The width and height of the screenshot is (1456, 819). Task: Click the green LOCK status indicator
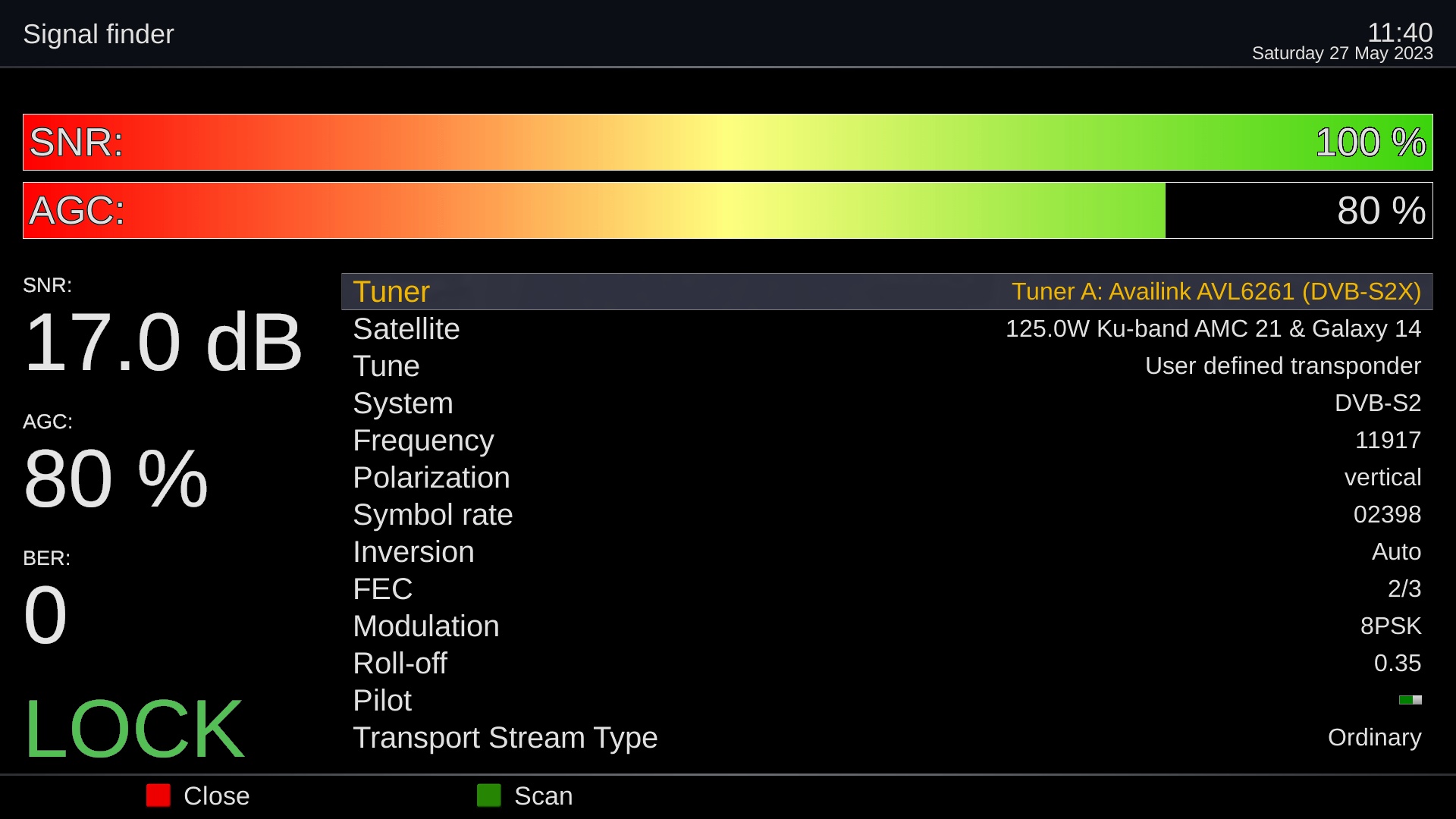(134, 729)
